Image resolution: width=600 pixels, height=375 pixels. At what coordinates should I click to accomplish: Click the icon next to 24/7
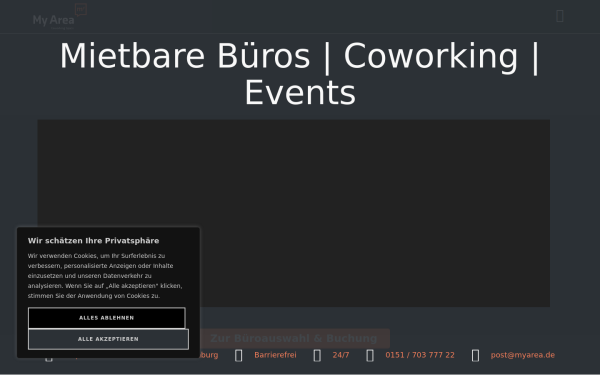tap(317, 355)
